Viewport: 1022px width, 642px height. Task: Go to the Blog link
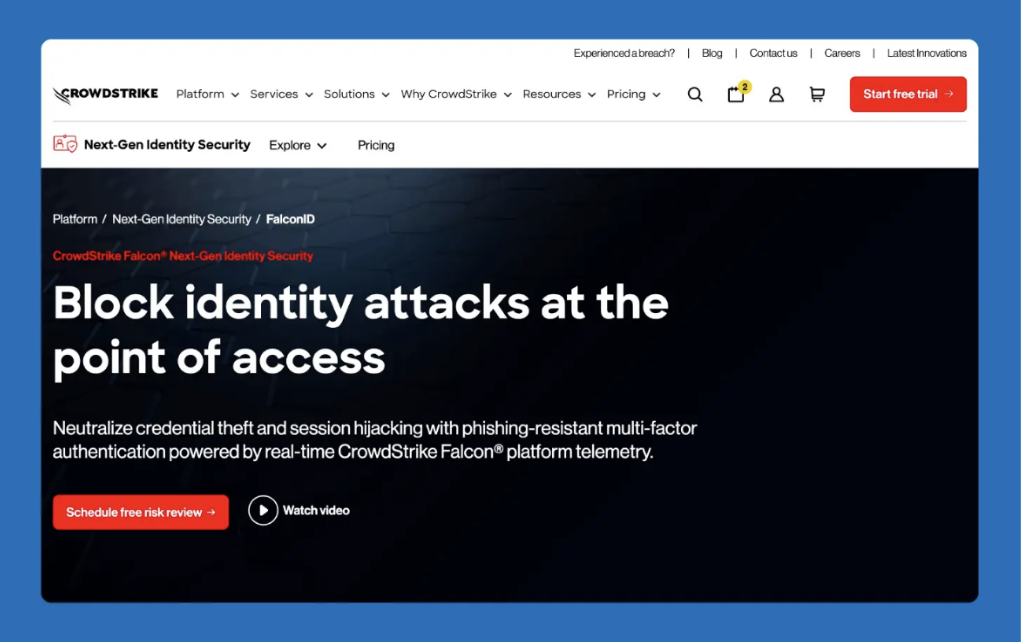pyautogui.click(x=712, y=53)
